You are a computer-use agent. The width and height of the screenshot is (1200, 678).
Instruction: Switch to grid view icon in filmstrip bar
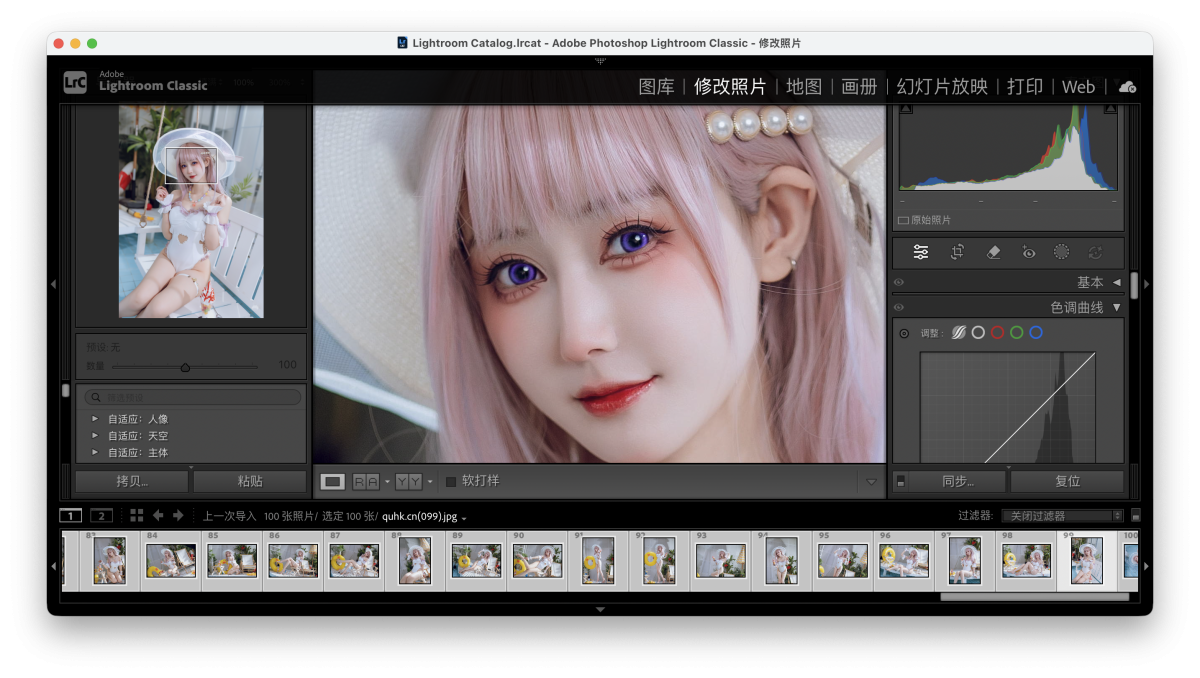pos(137,515)
